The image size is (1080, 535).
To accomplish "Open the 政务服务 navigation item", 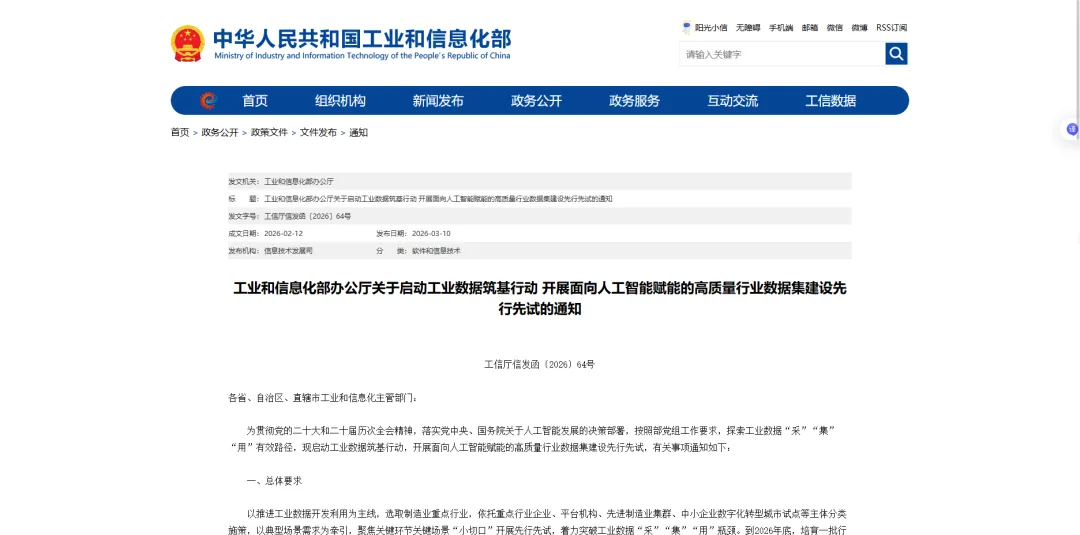I will (x=634, y=101).
